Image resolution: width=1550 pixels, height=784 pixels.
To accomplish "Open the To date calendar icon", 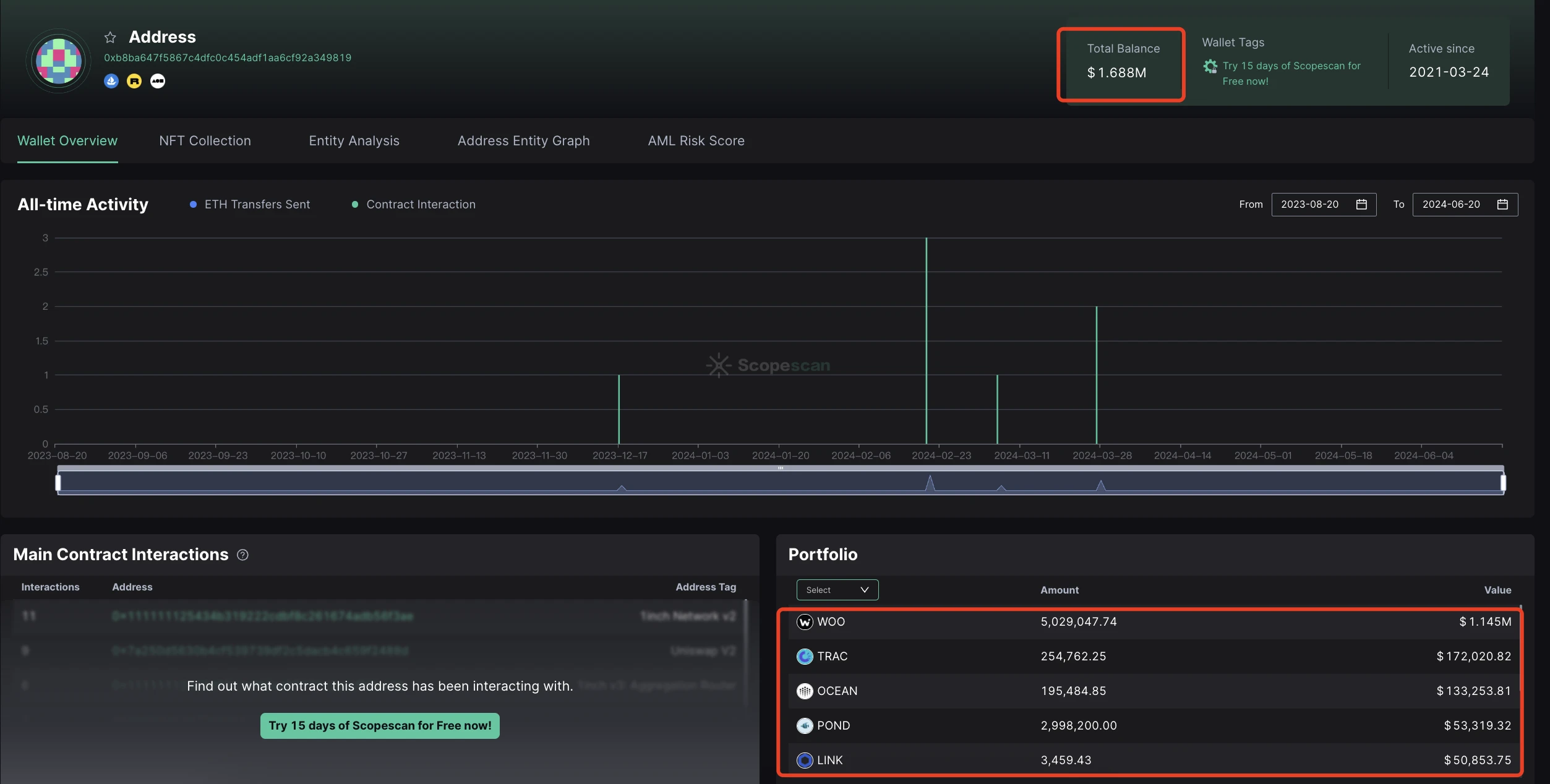I will point(1502,205).
